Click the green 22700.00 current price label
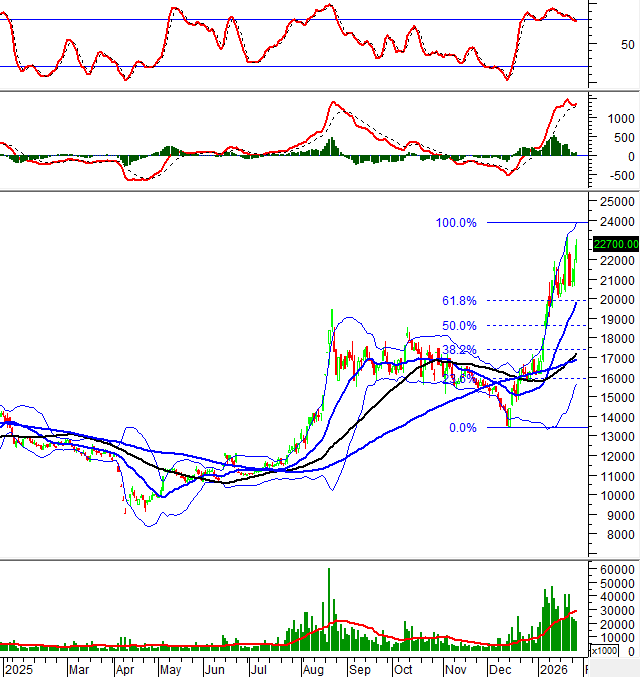 point(615,243)
